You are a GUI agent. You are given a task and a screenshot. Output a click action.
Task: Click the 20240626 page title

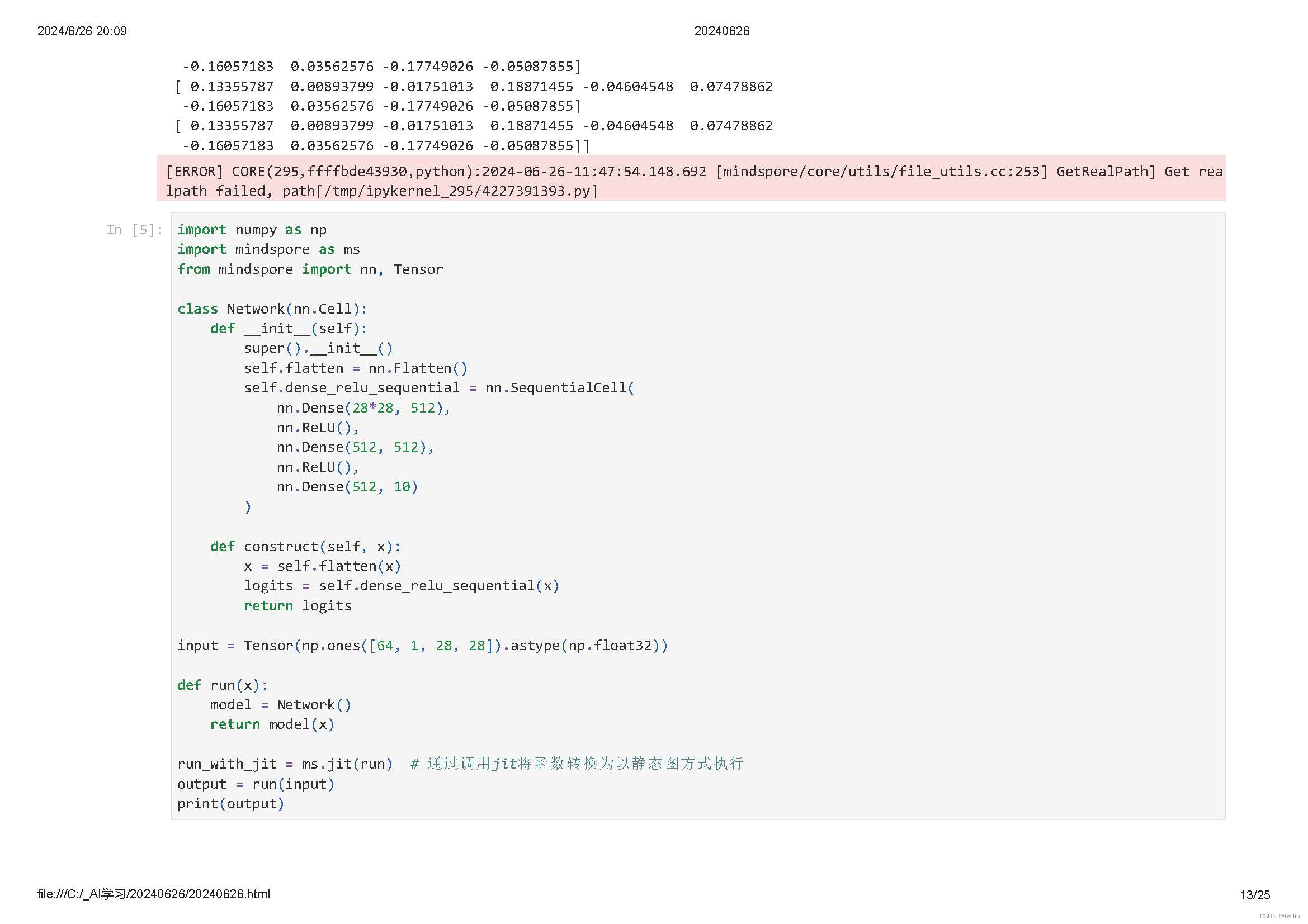[721, 31]
